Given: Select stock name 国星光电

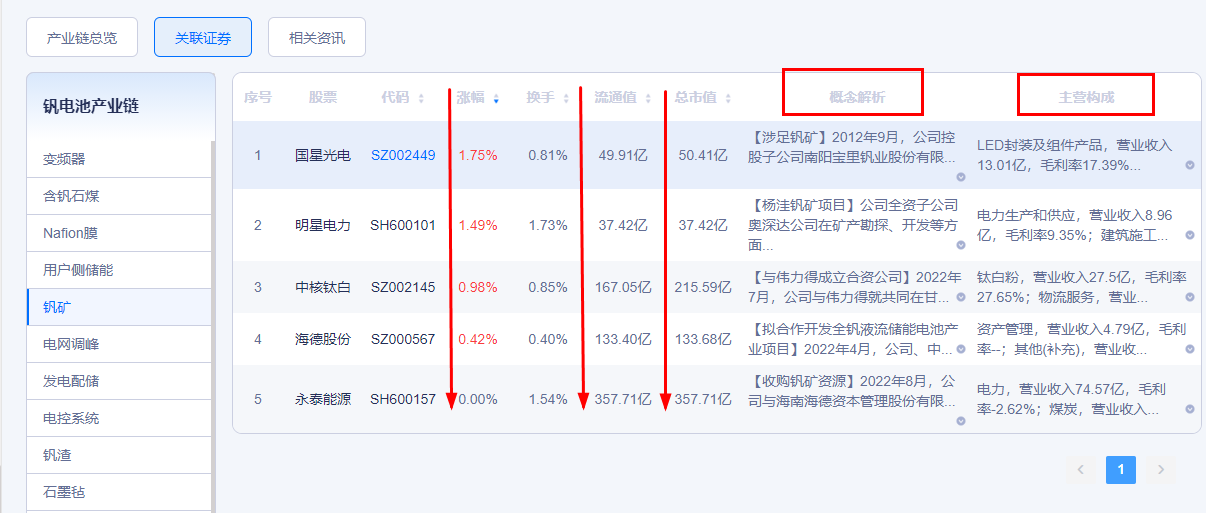Looking at the screenshot, I should coord(323,155).
